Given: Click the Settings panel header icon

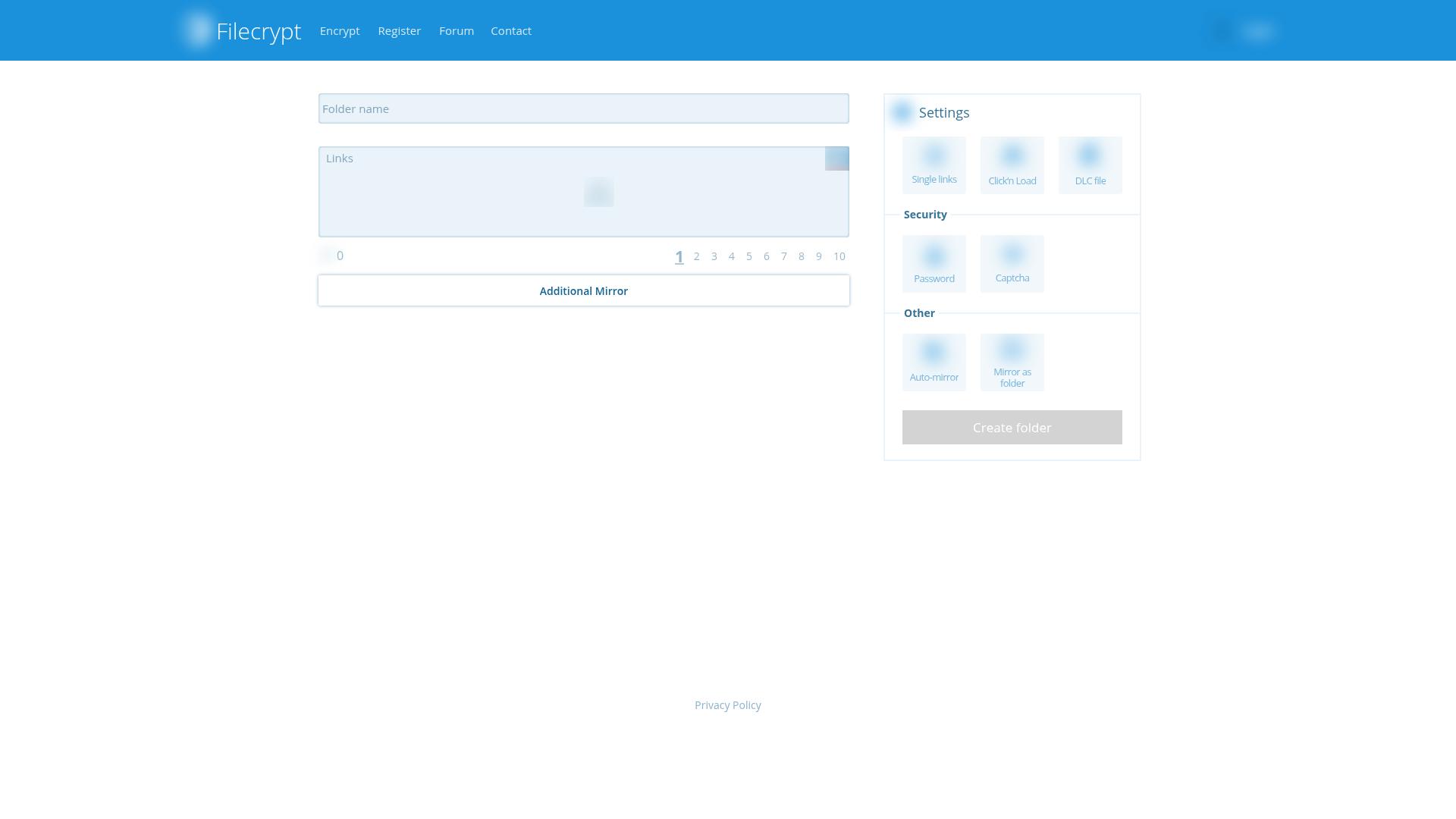Looking at the screenshot, I should (x=902, y=112).
